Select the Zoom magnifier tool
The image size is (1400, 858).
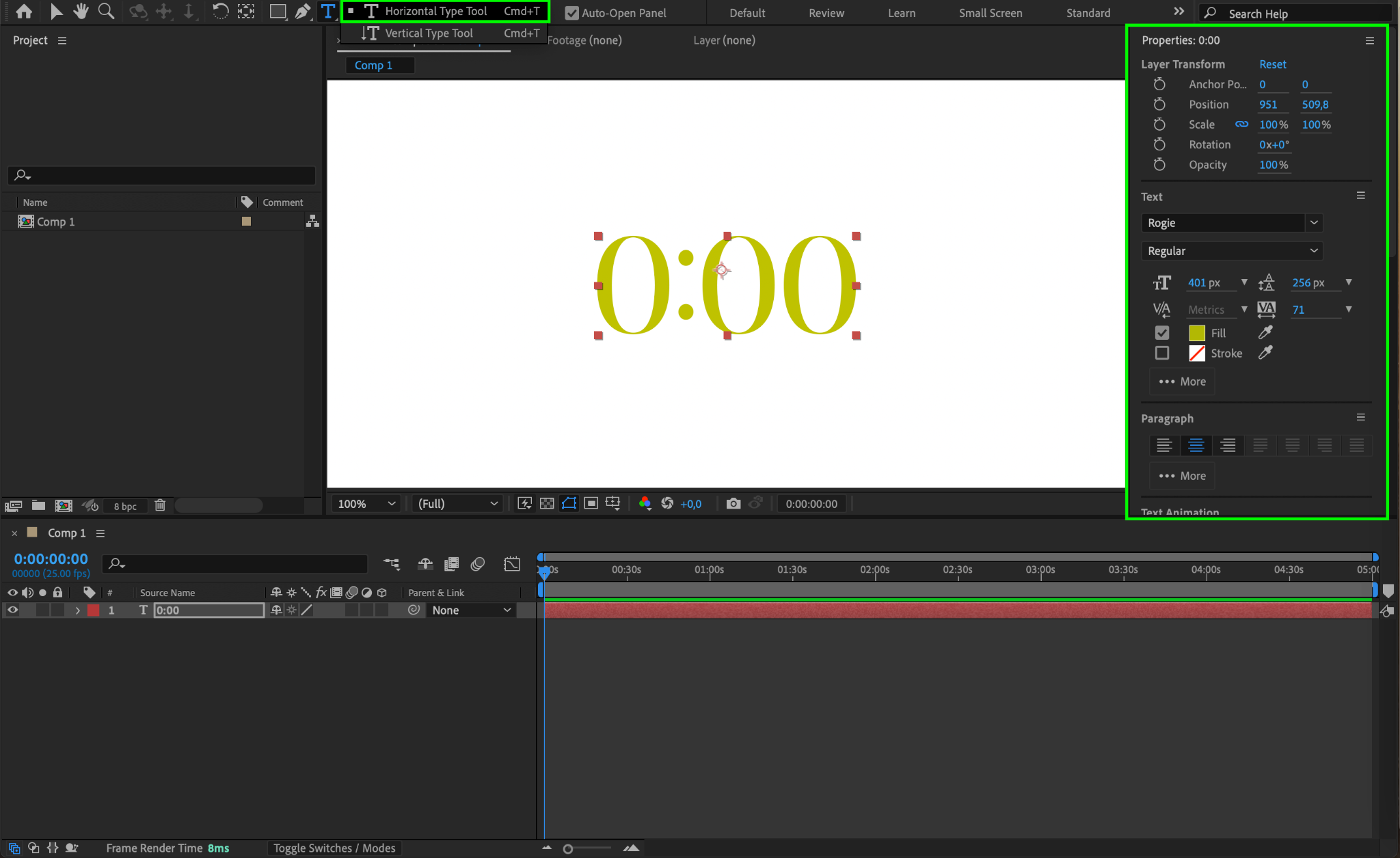[106, 12]
